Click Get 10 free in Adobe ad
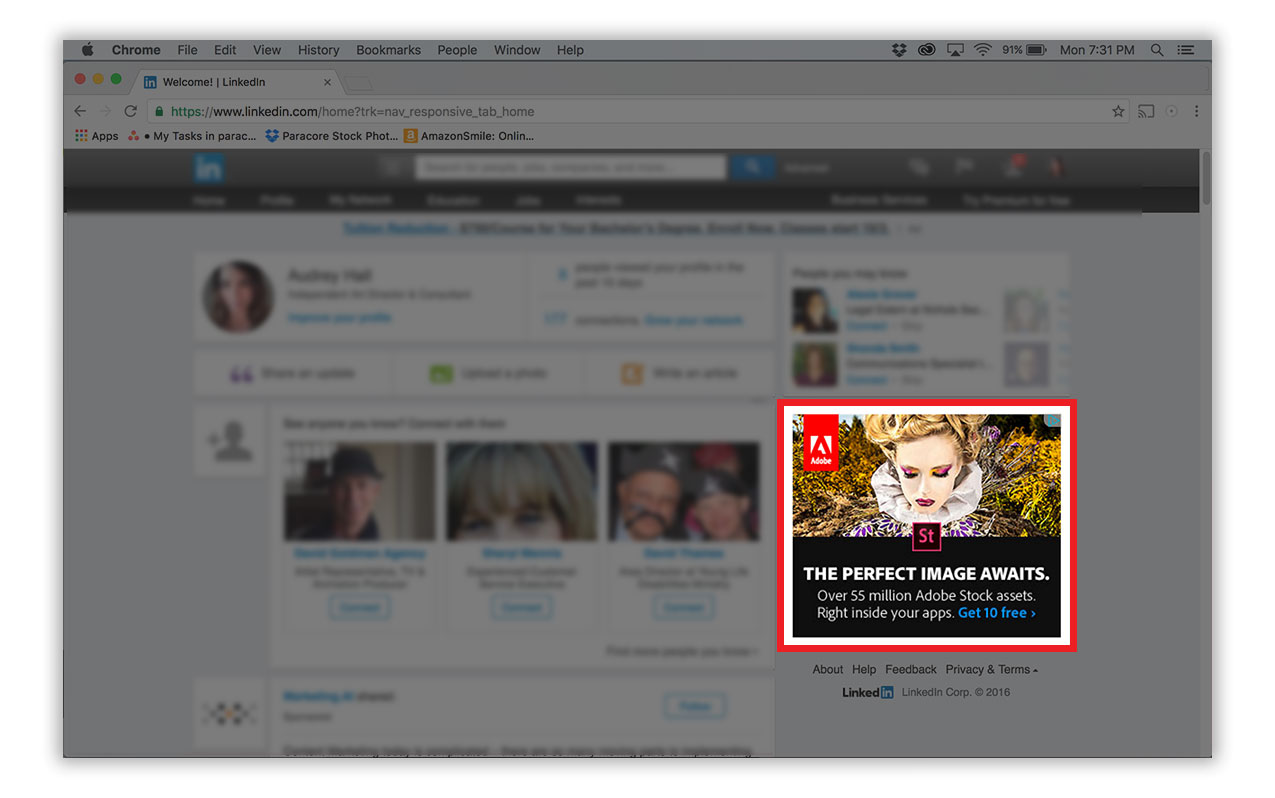This screenshot has width=1275, height=798. (x=997, y=613)
